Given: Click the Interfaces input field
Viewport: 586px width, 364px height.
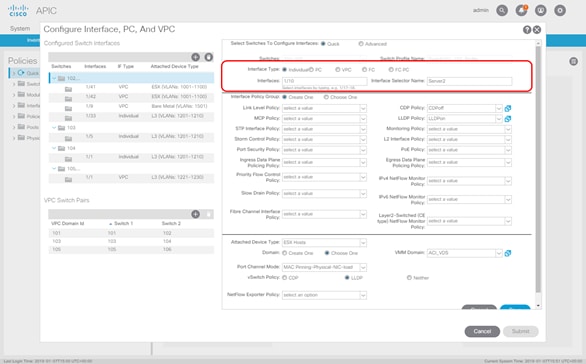Looking at the screenshot, I should [324, 81].
